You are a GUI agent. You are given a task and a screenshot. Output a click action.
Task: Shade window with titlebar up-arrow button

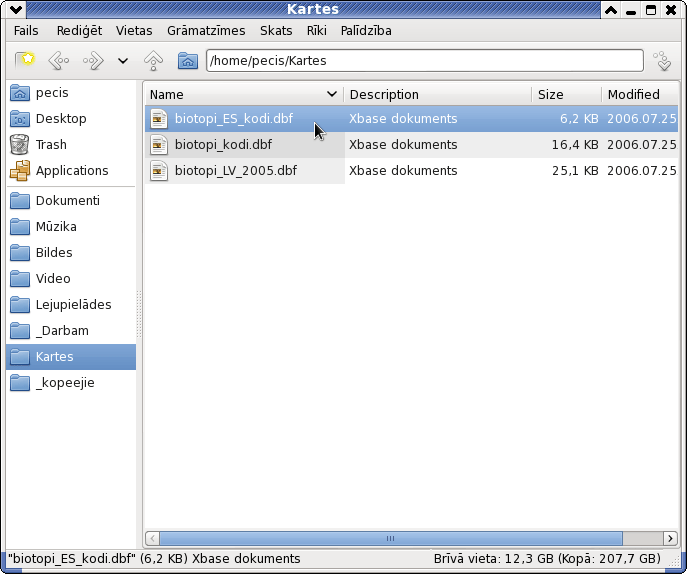click(611, 10)
